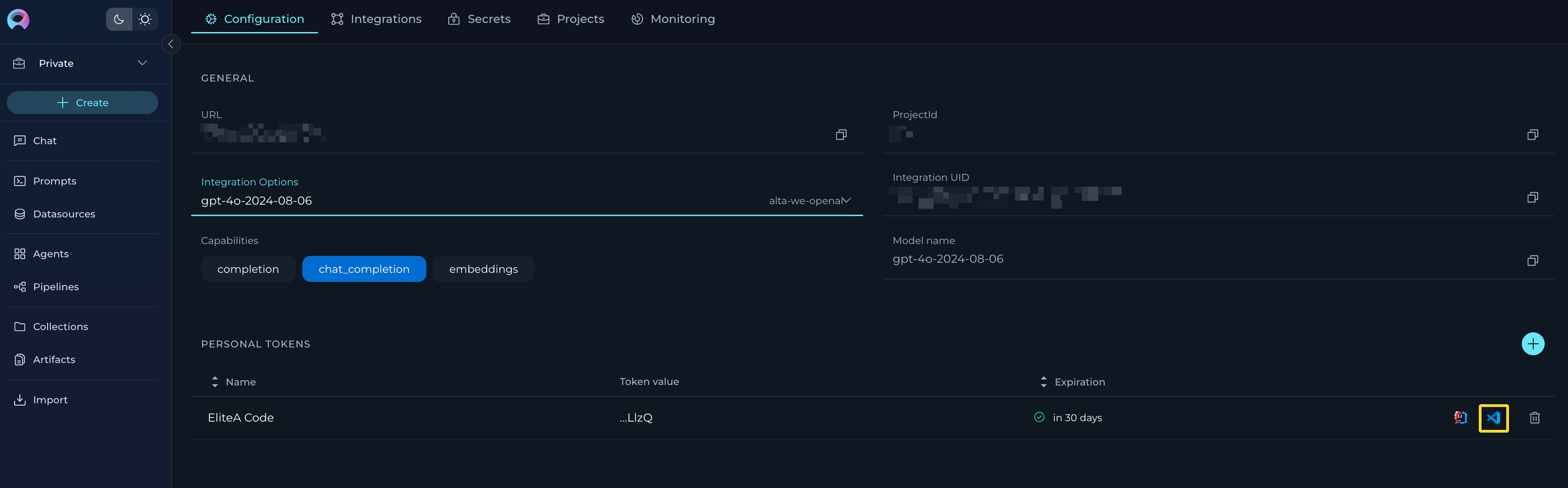Switch to the Projects tab
The height and width of the screenshot is (488, 1568).
click(x=571, y=19)
